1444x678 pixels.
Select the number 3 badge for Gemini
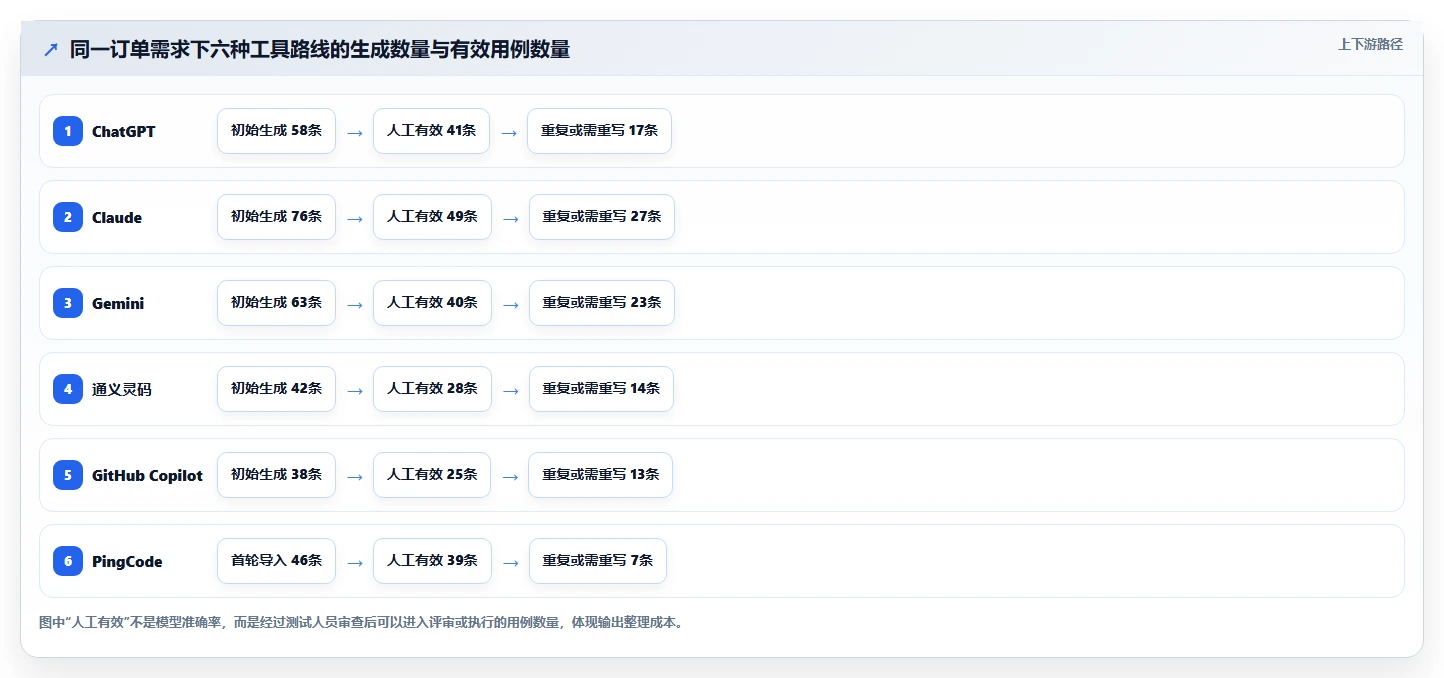[x=68, y=303]
